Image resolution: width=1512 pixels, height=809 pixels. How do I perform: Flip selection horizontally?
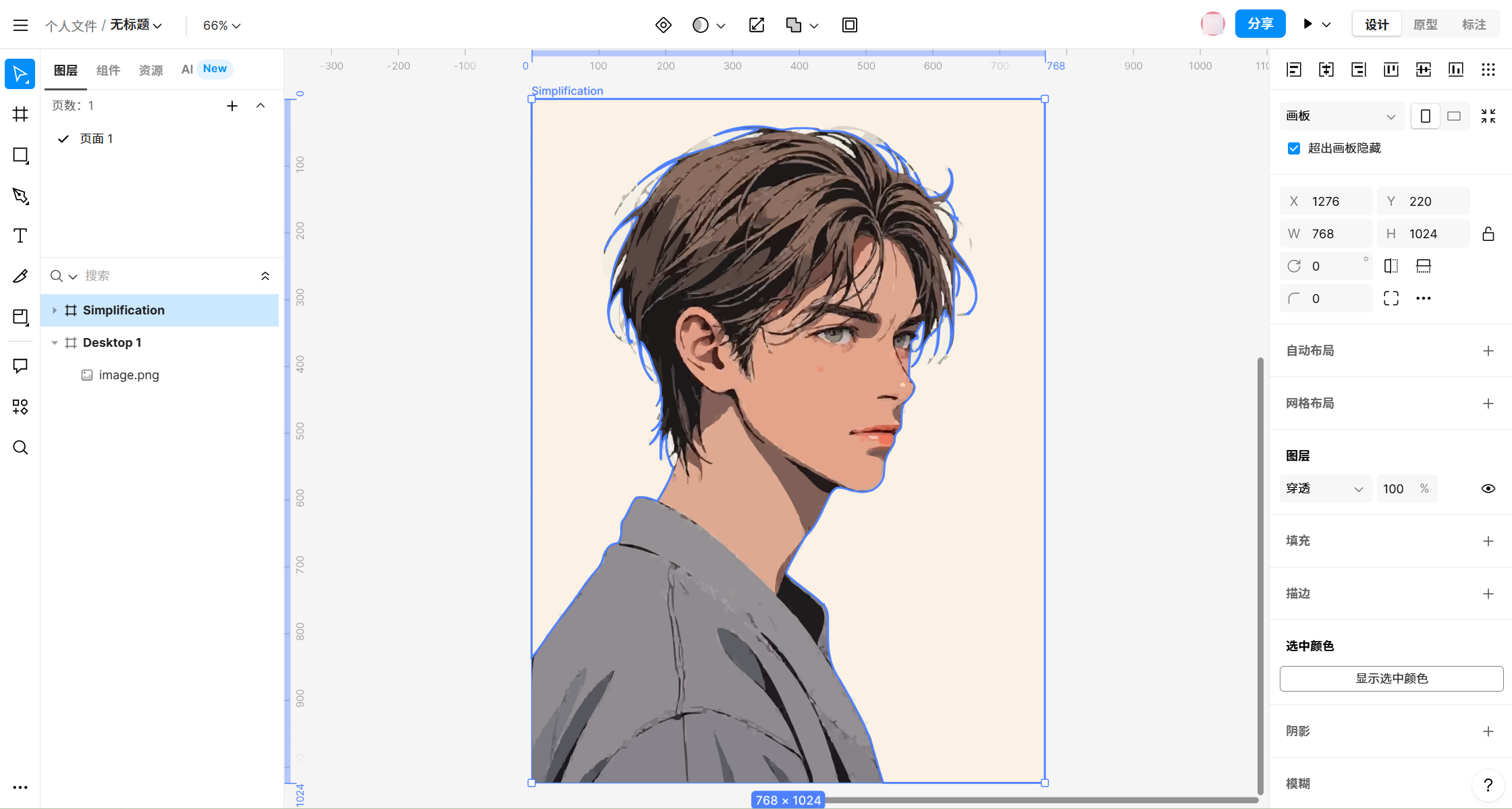(x=1391, y=266)
